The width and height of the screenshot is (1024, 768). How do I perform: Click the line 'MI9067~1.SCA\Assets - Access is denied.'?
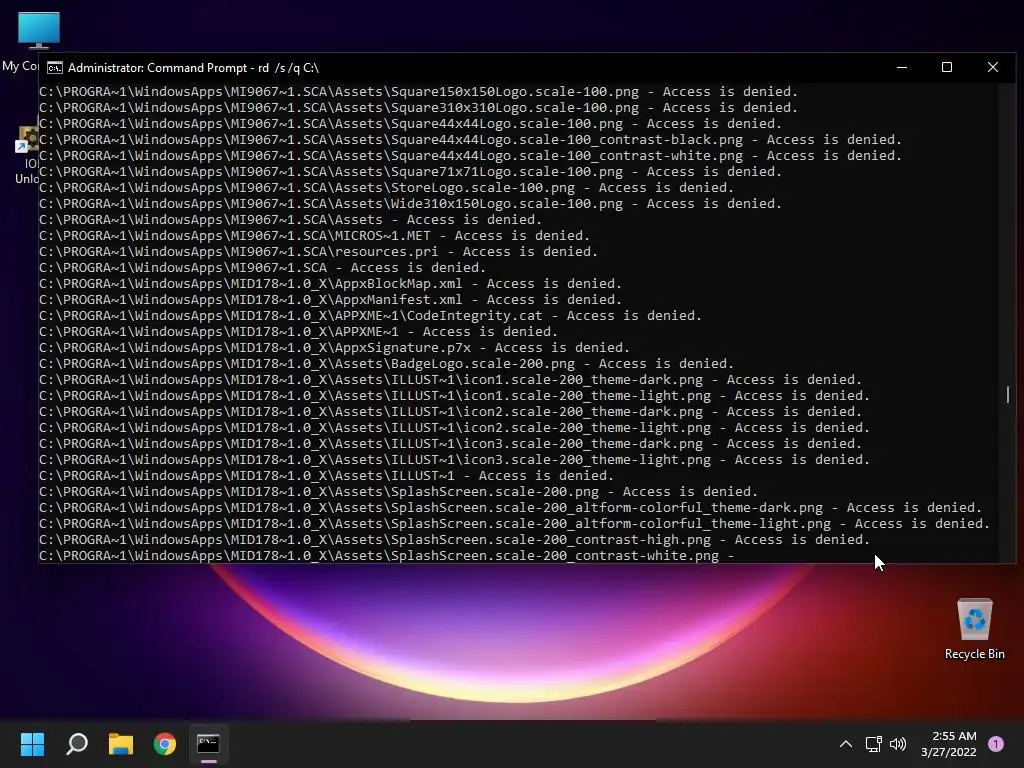click(x=291, y=219)
